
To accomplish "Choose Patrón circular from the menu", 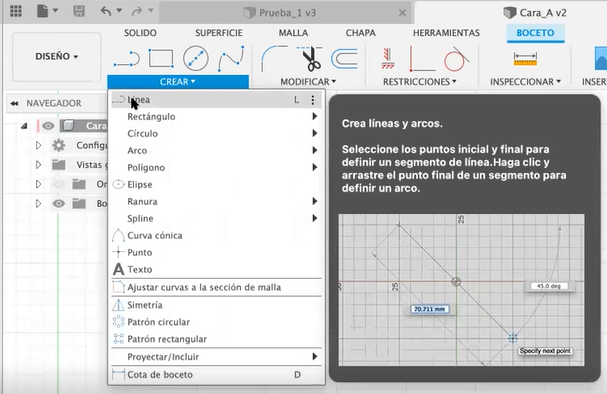I will point(217,322).
